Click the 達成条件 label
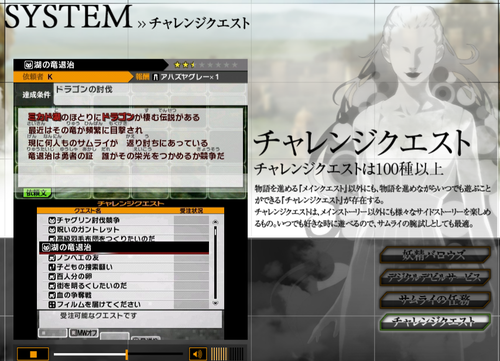Screen dimensions: 500x361 tap(36, 95)
